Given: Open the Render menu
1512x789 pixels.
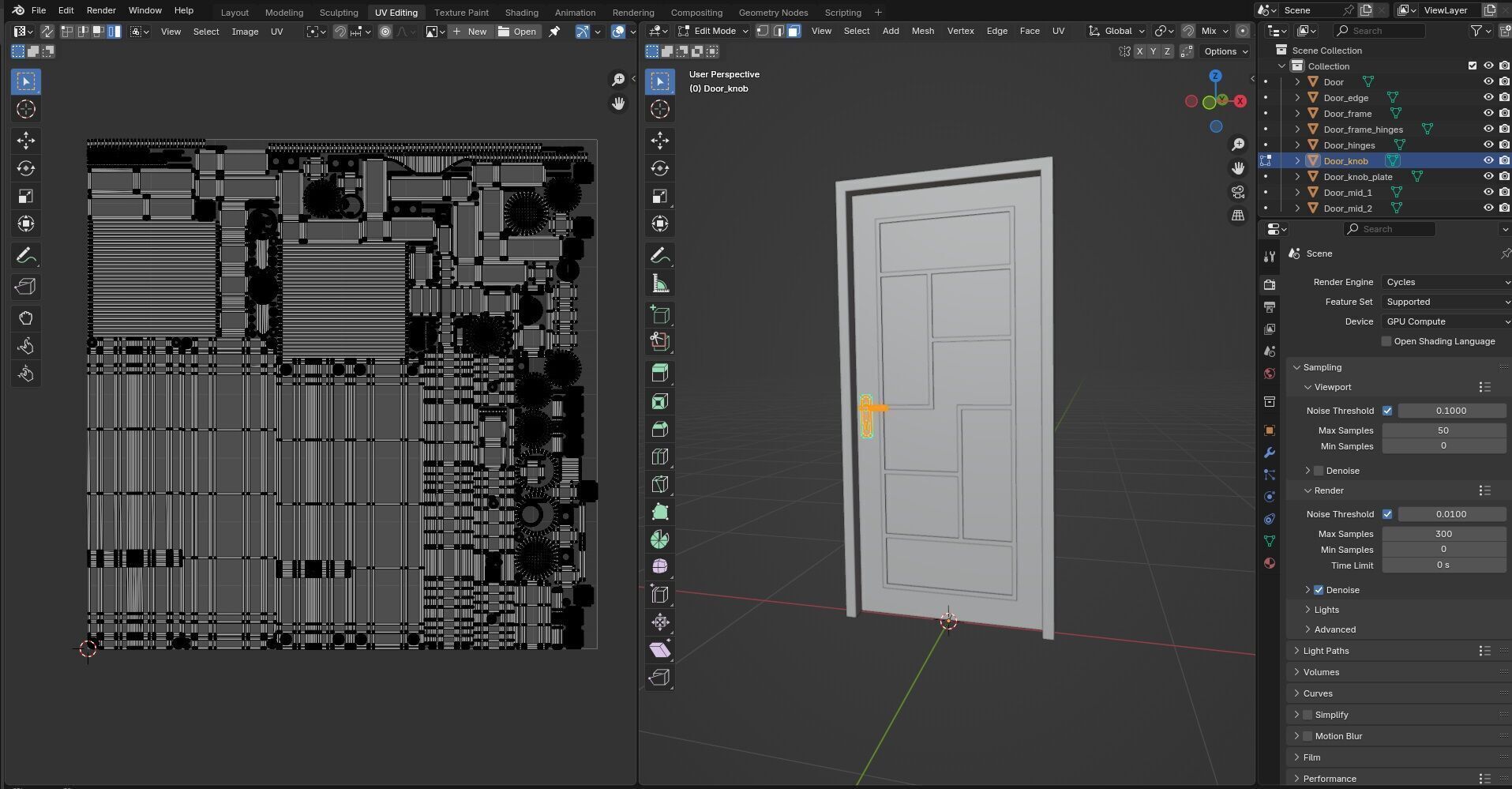Looking at the screenshot, I should pos(101,10).
